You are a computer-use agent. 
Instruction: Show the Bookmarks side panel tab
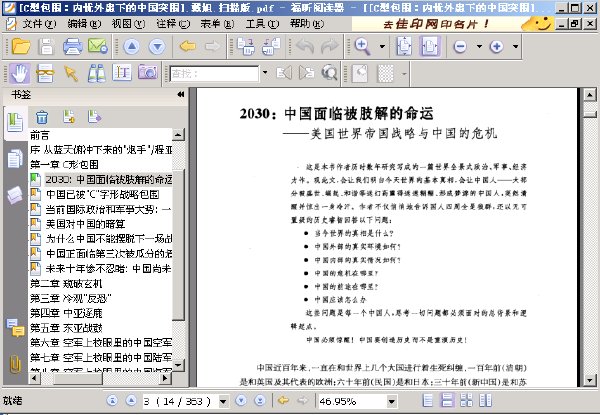tap(15, 122)
